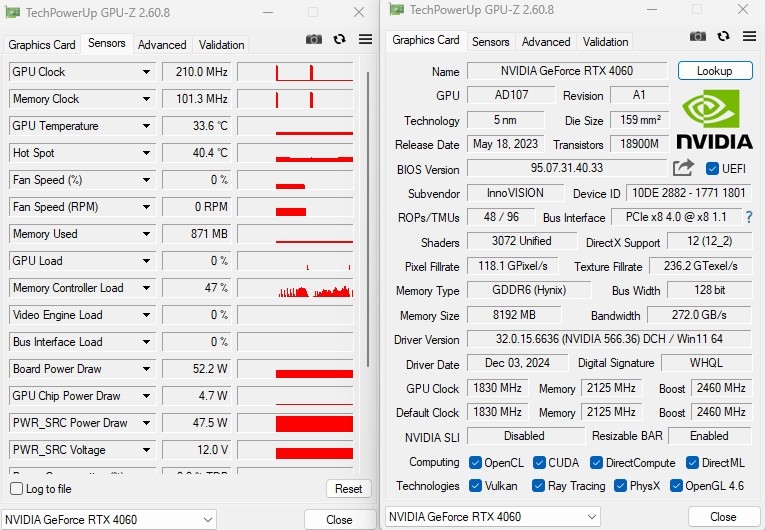
Task: Click Close button in the Sensors window
Action: pos(339,520)
